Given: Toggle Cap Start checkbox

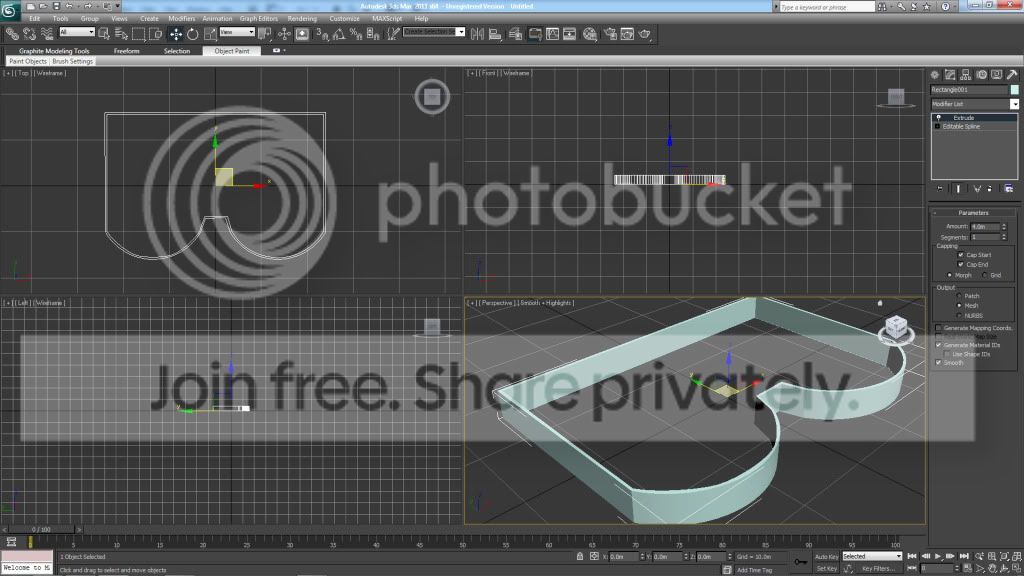Looking at the screenshot, I should coord(961,255).
